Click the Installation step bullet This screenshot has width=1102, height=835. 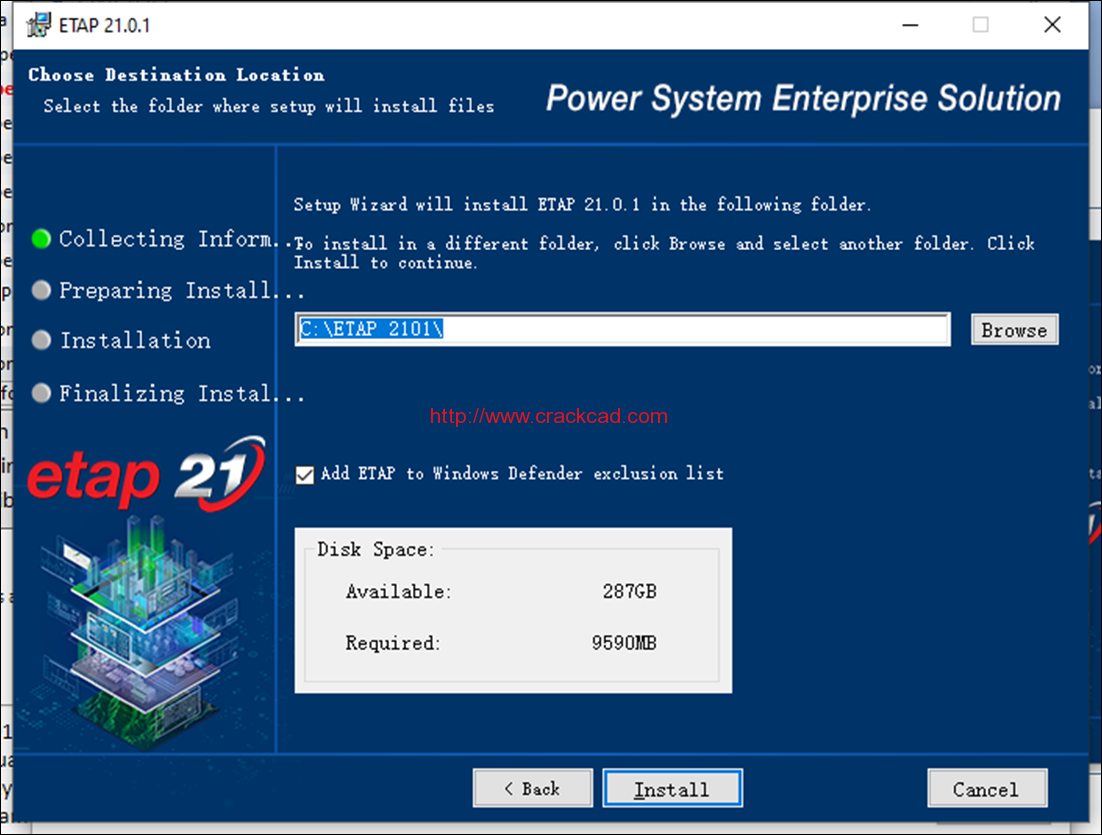pos(41,340)
